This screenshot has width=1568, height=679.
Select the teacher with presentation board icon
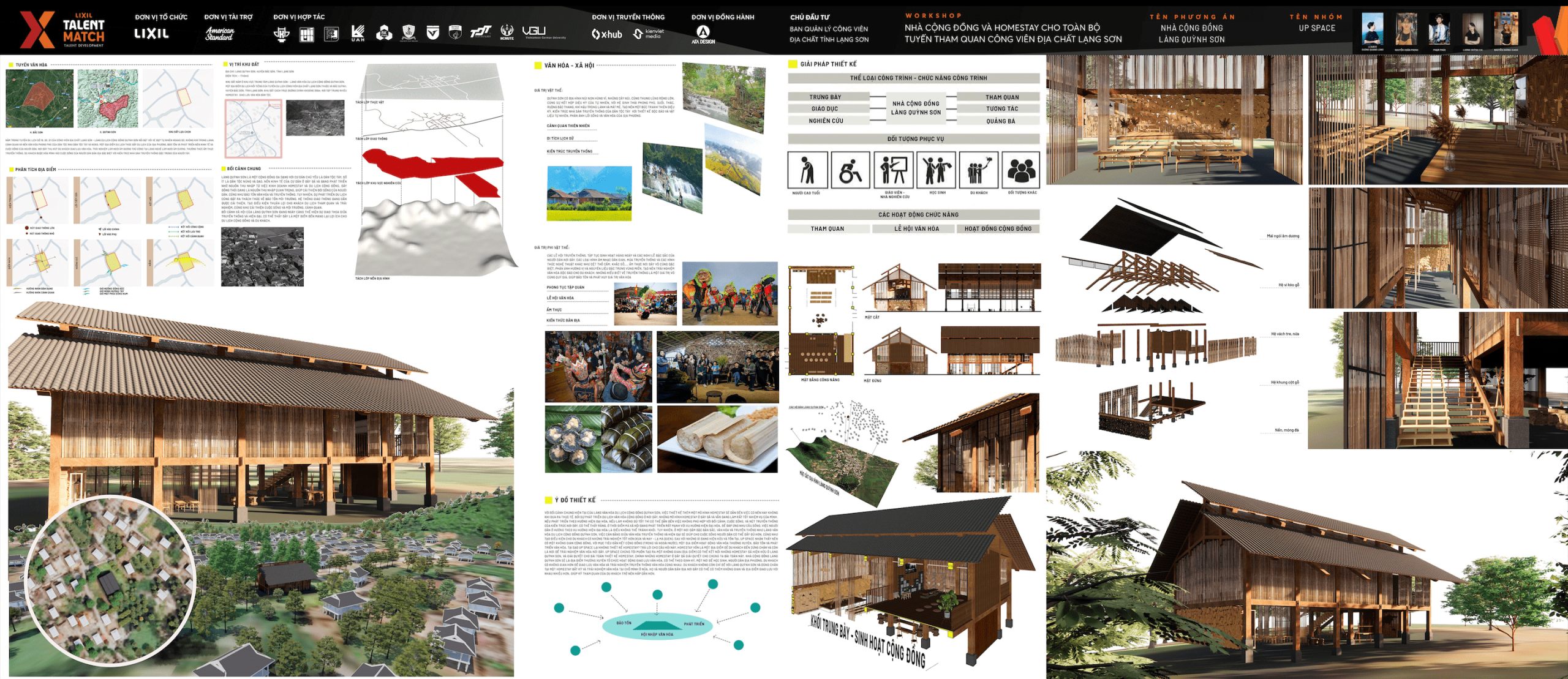pos(894,170)
